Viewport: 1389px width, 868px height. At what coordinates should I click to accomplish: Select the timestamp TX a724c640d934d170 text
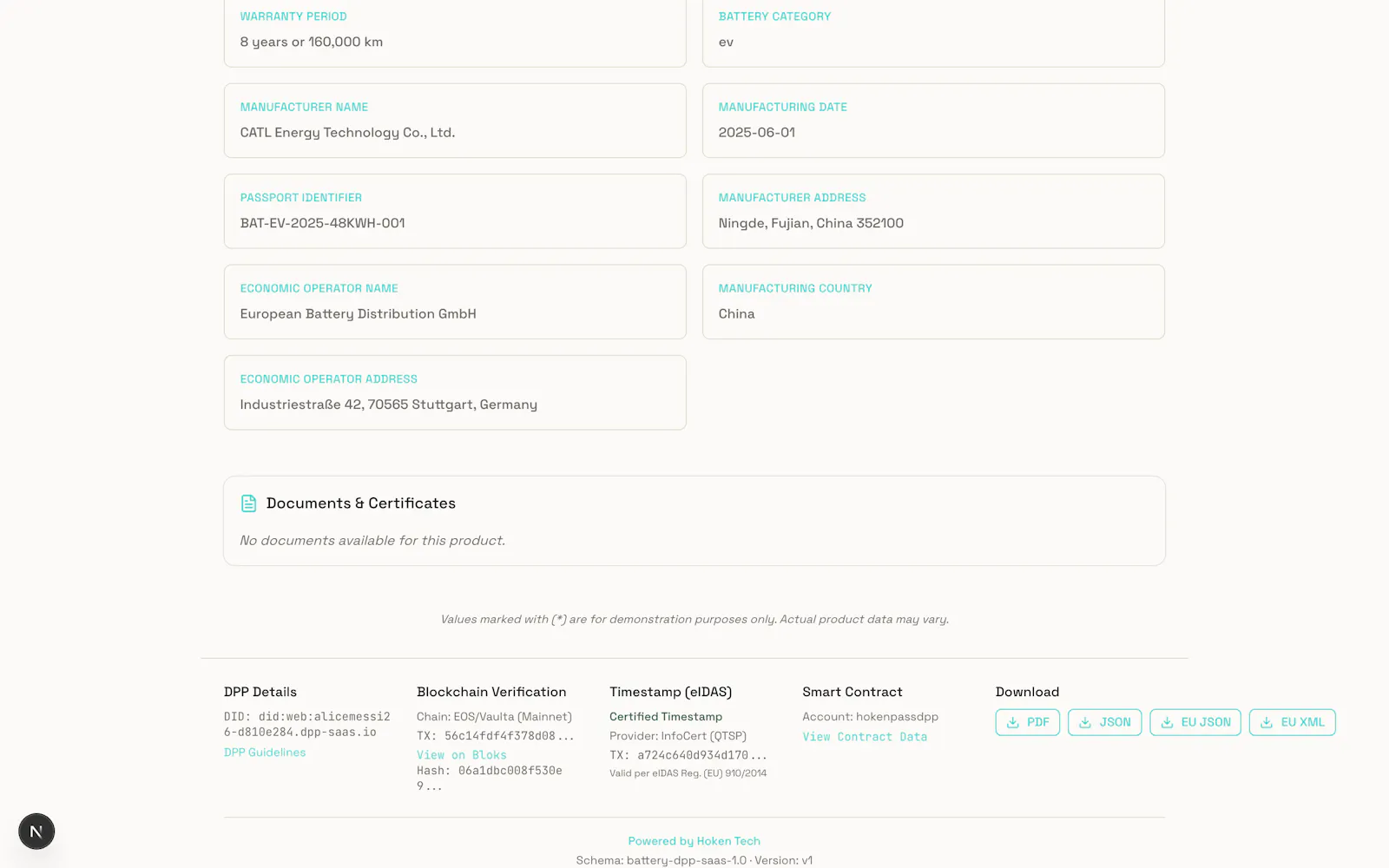[688, 755]
